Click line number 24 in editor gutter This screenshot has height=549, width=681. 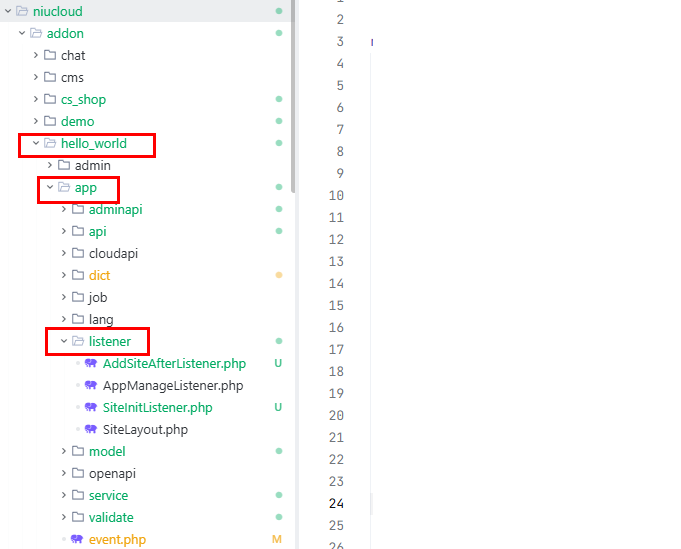click(336, 503)
